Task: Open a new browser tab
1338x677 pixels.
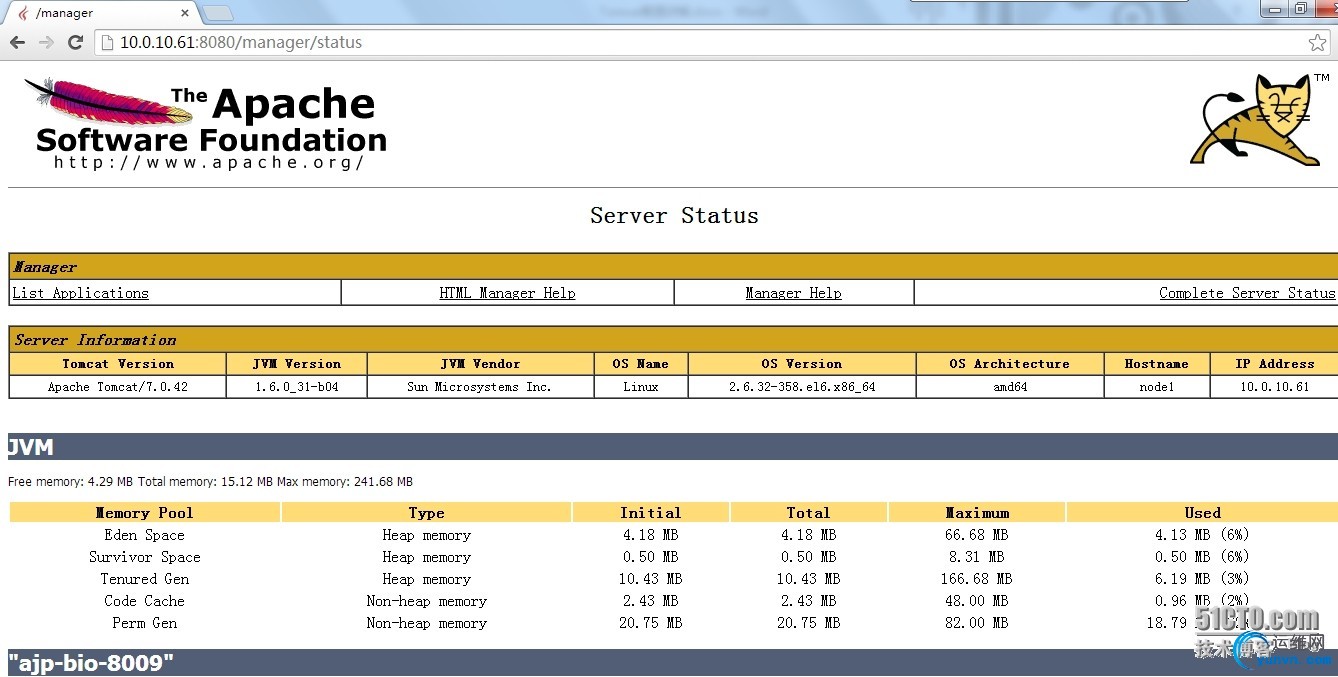Action: [x=218, y=13]
